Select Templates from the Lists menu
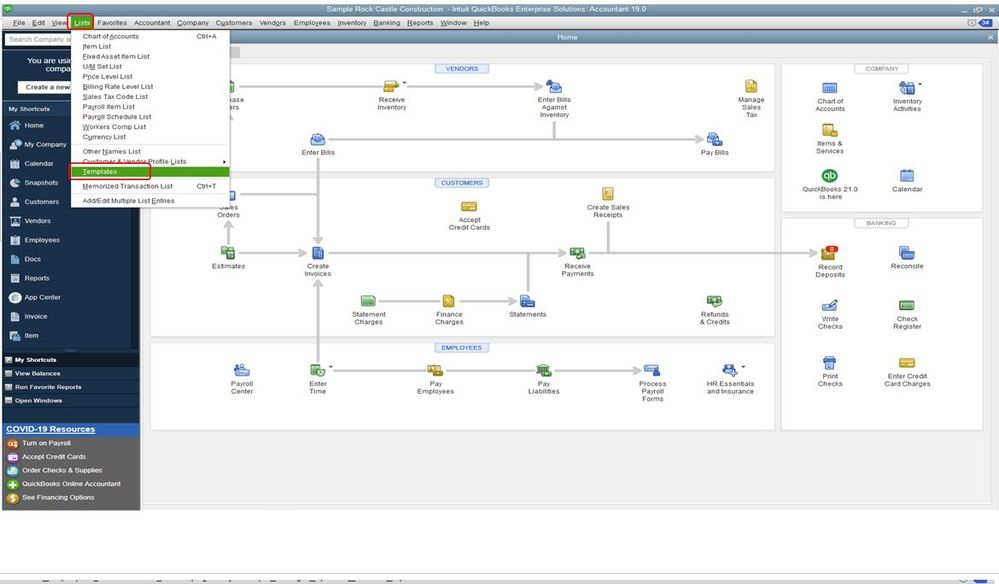This screenshot has width=999, height=584. click(150, 172)
